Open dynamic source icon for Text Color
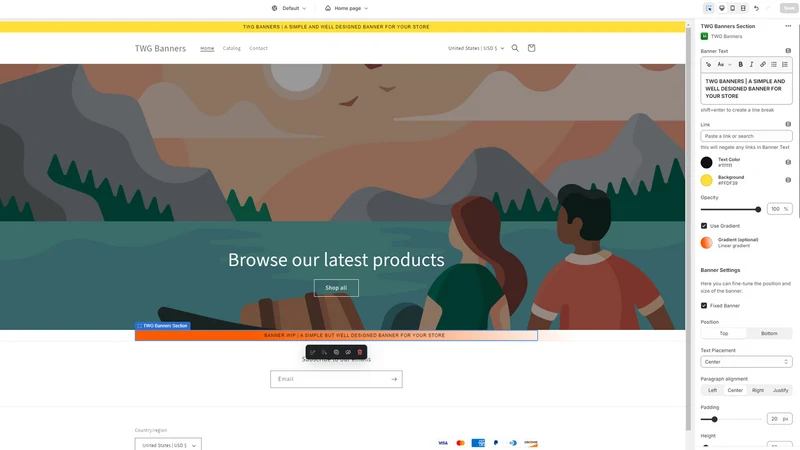Viewport: 800px width, 450px height. (788, 162)
